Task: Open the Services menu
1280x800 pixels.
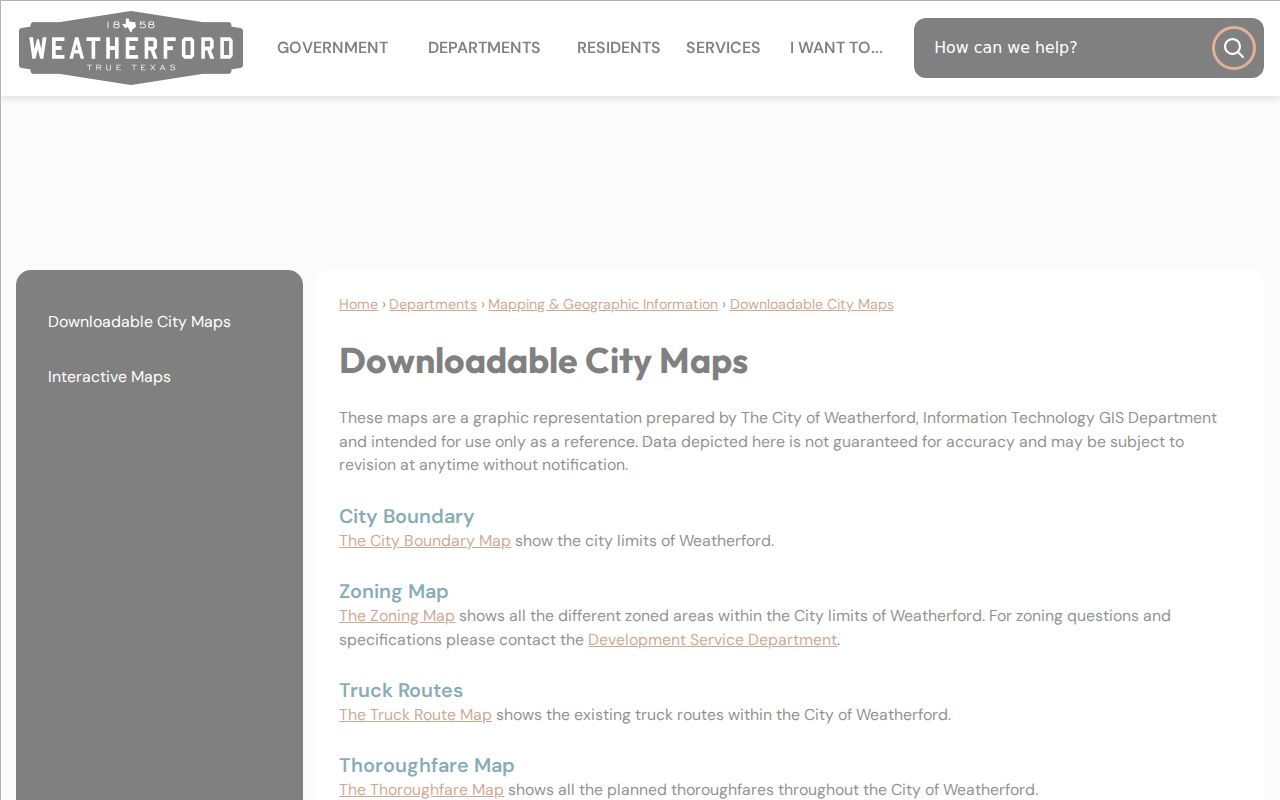Action: tap(723, 48)
